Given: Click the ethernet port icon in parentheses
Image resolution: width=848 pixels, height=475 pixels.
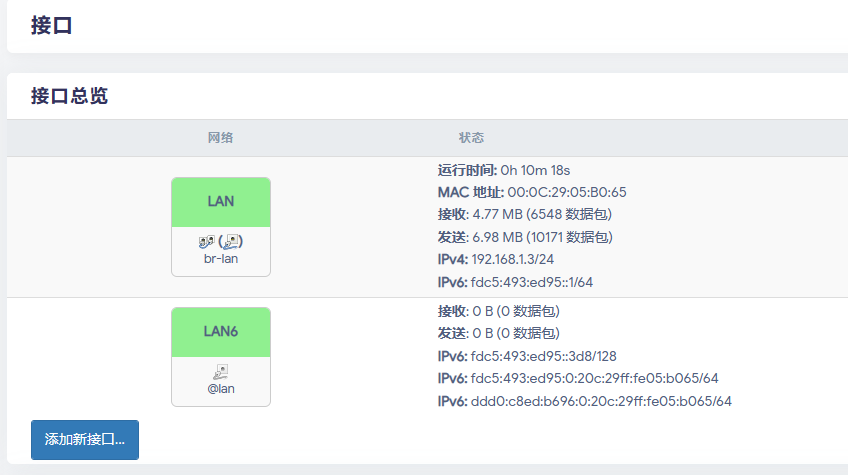Looking at the screenshot, I should pos(232,241).
